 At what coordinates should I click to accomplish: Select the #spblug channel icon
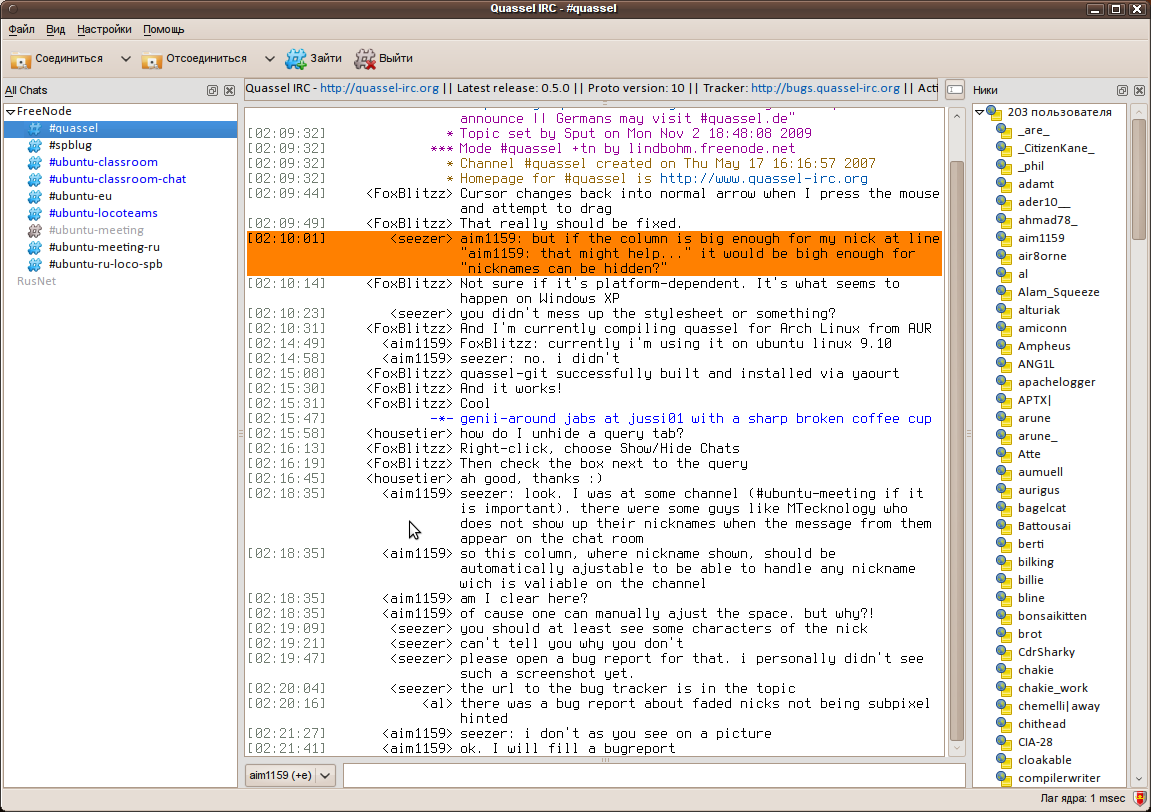coord(34,145)
